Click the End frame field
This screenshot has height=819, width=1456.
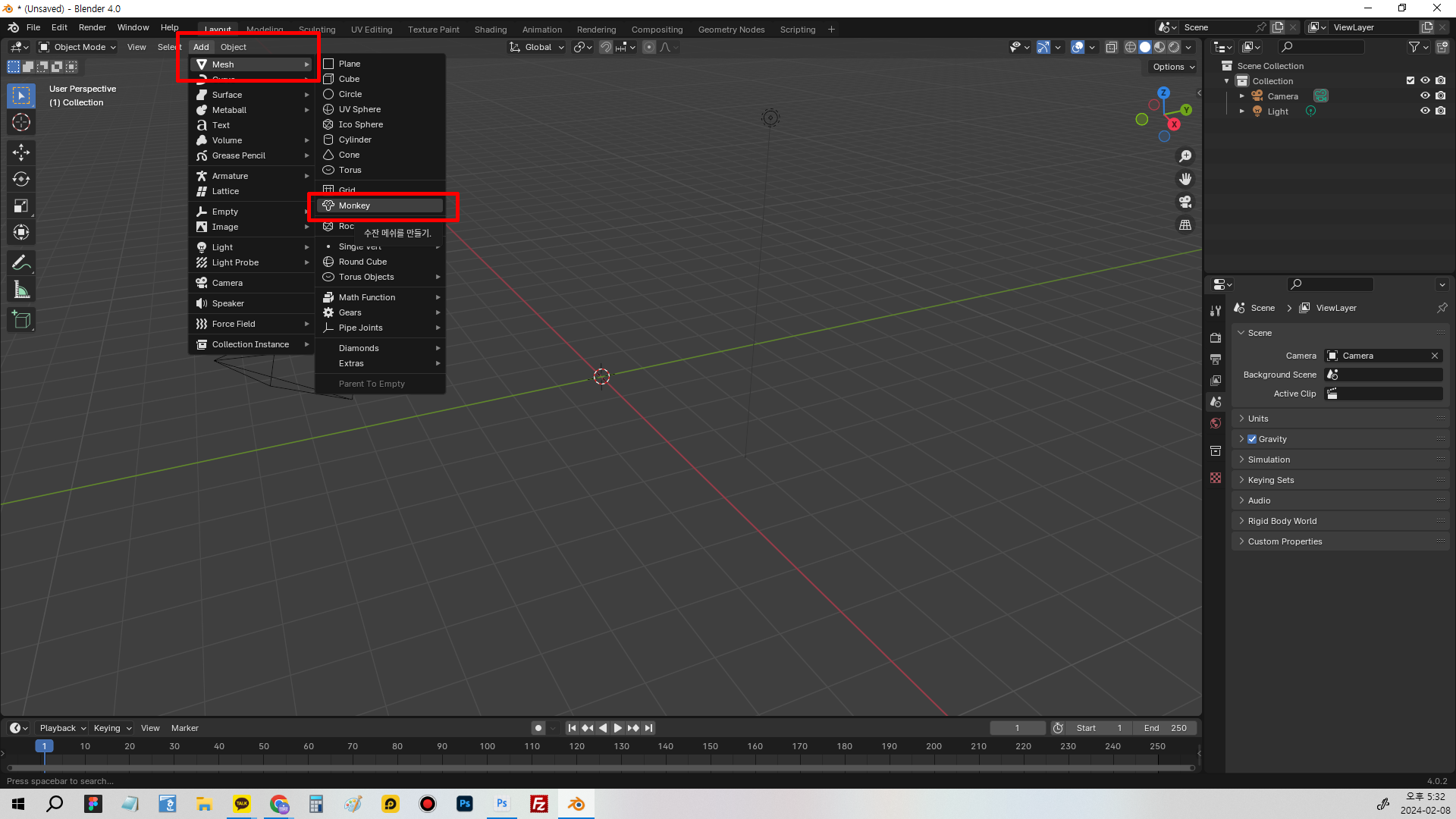coord(1166,728)
